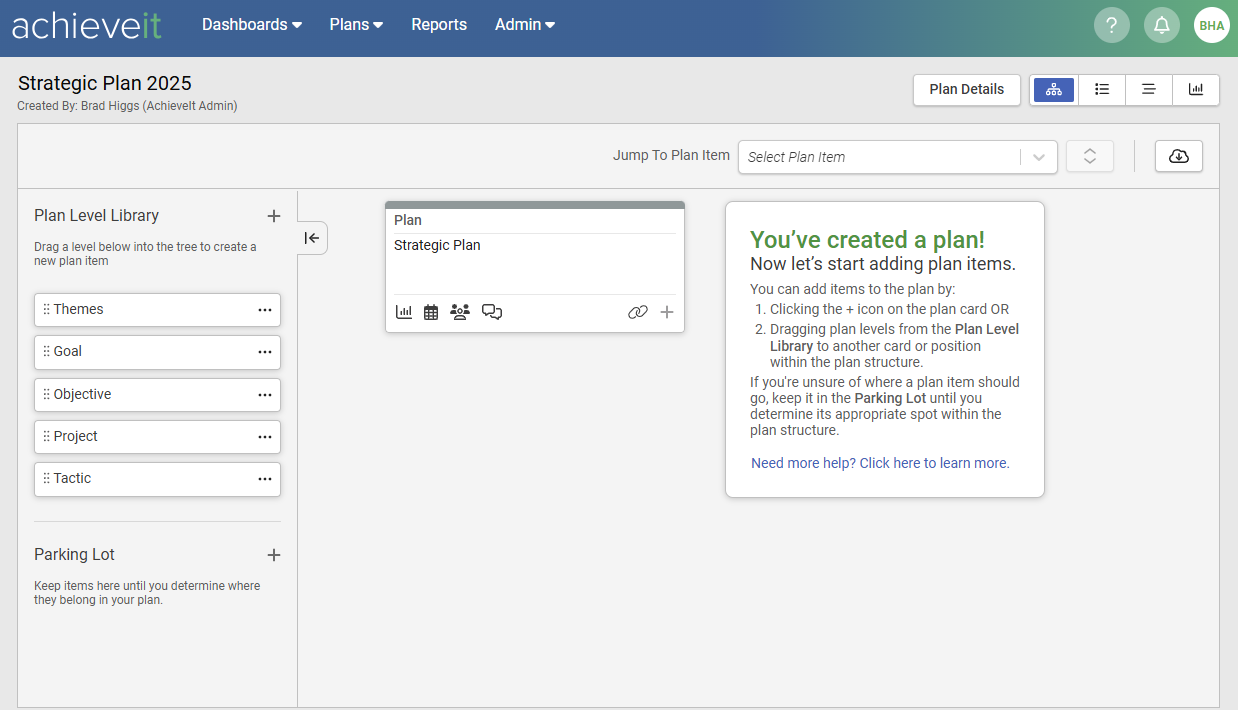The height and width of the screenshot is (710, 1238).
Task: Add a new level to Plan Level Library
Action: pos(274,216)
